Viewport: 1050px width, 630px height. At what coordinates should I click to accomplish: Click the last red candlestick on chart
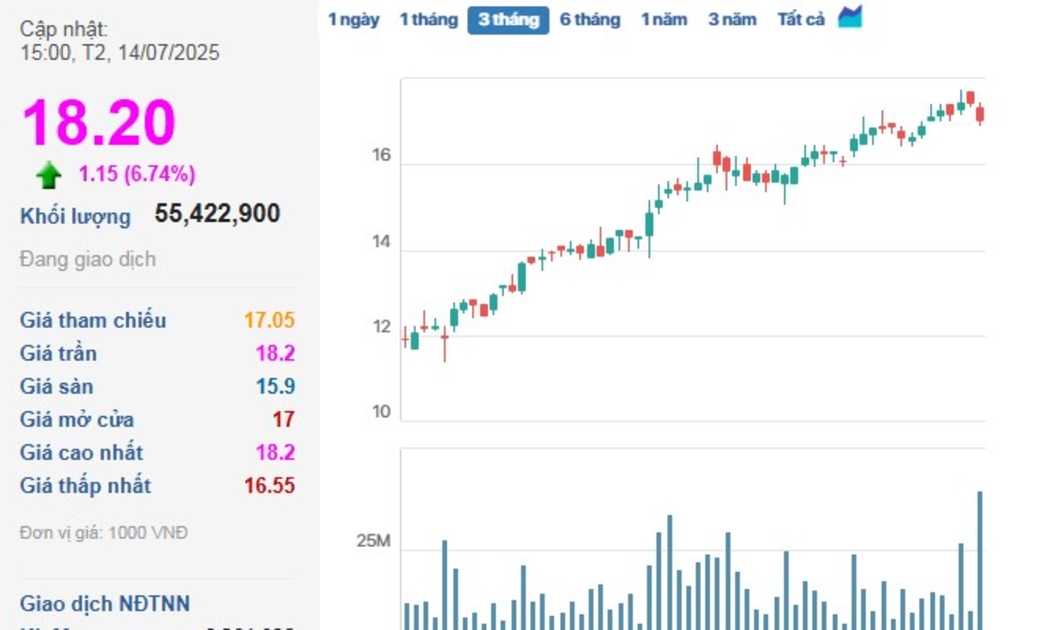pyautogui.click(x=980, y=114)
